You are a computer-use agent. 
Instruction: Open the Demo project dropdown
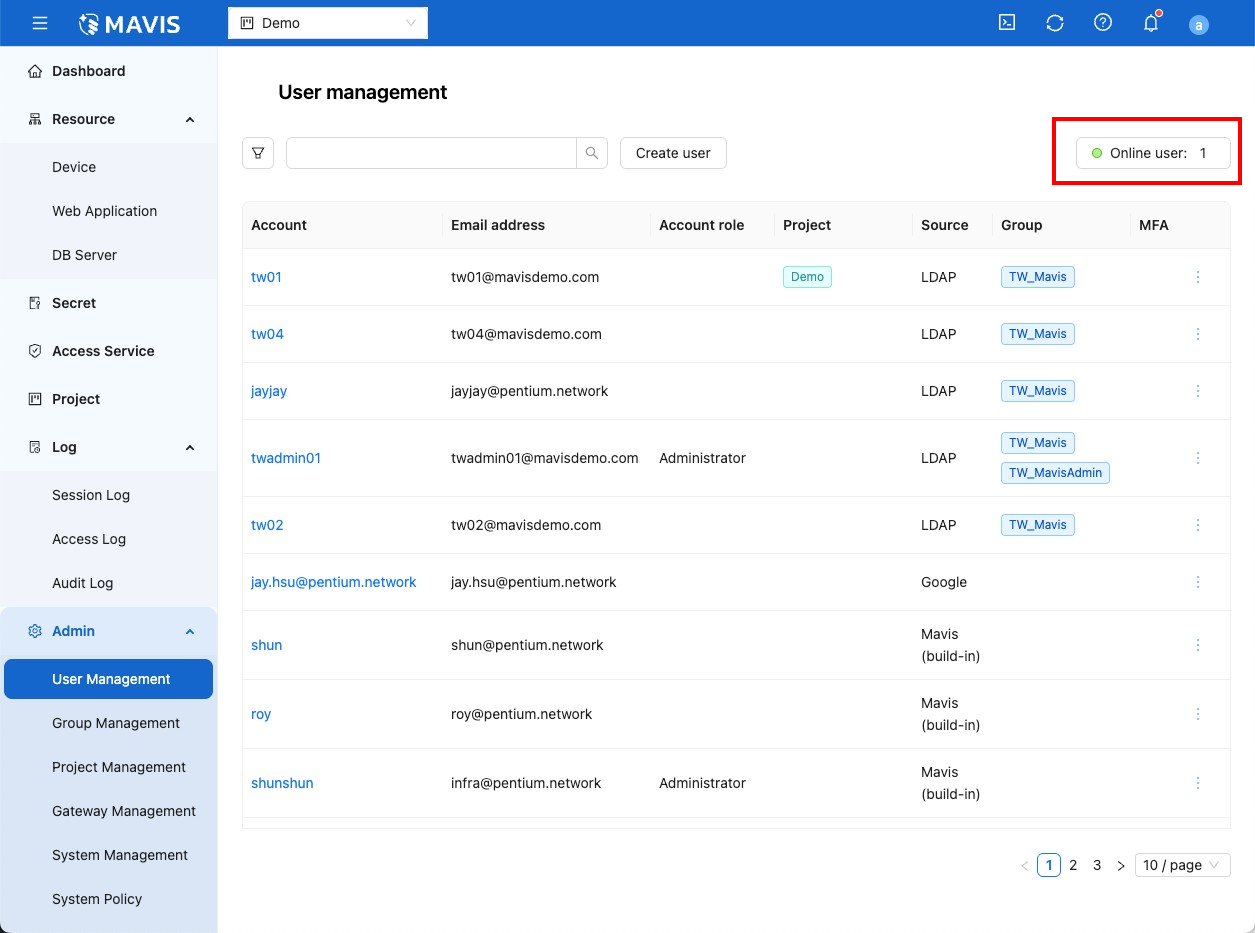coord(328,23)
